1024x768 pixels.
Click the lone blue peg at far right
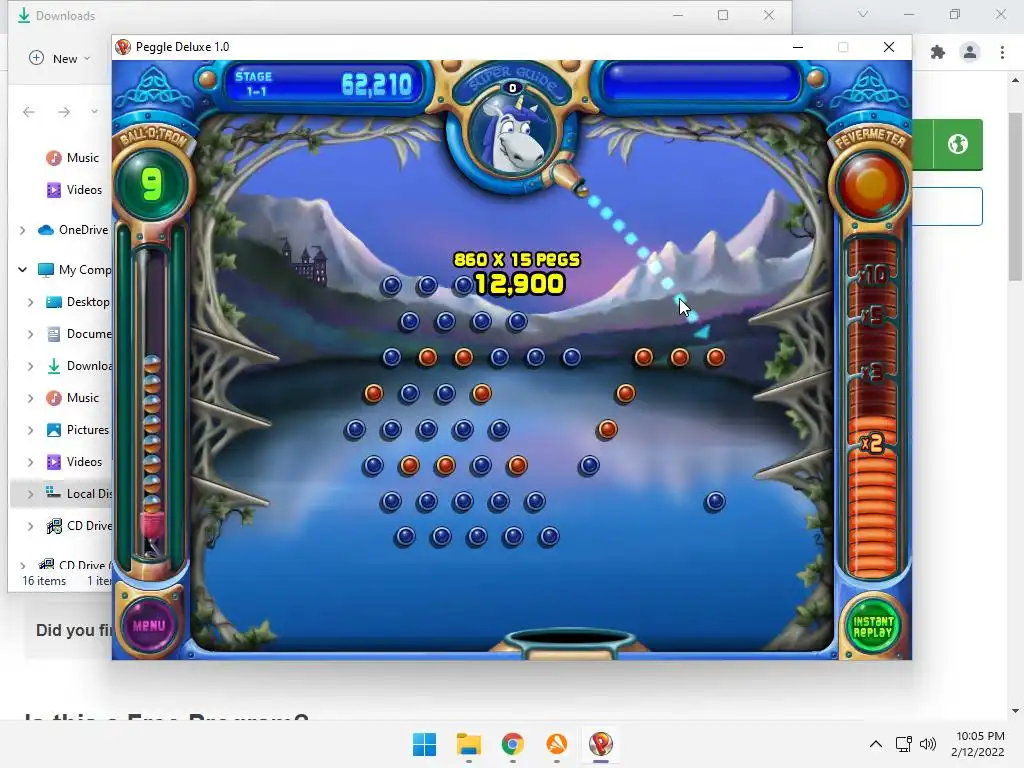click(x=715, y=502)
